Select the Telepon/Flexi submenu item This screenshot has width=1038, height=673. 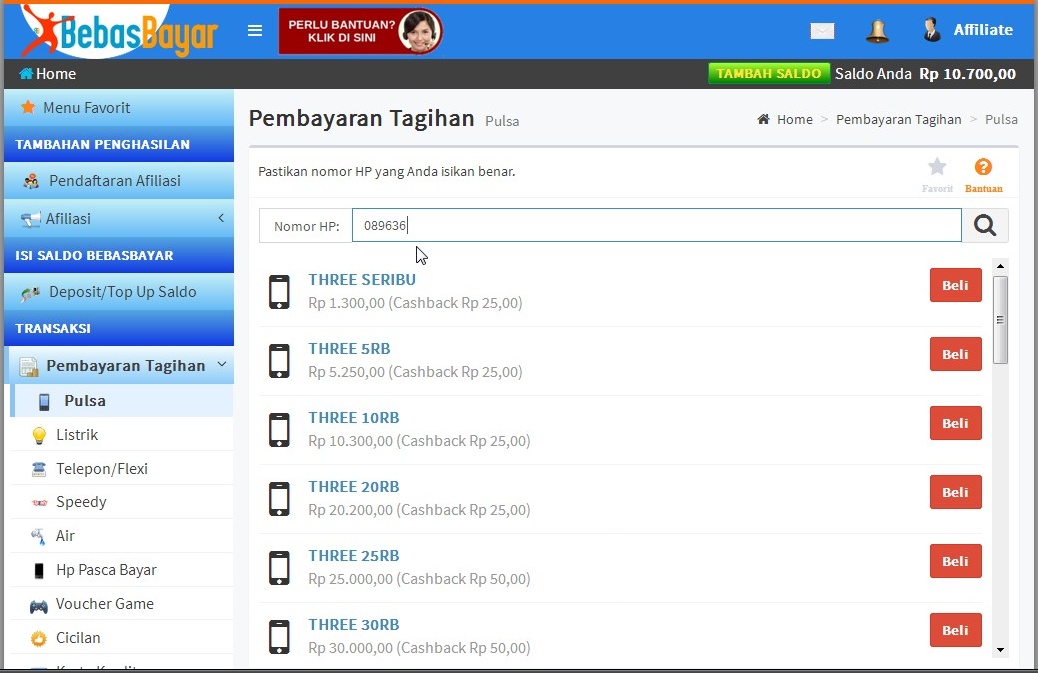point(122,469)
